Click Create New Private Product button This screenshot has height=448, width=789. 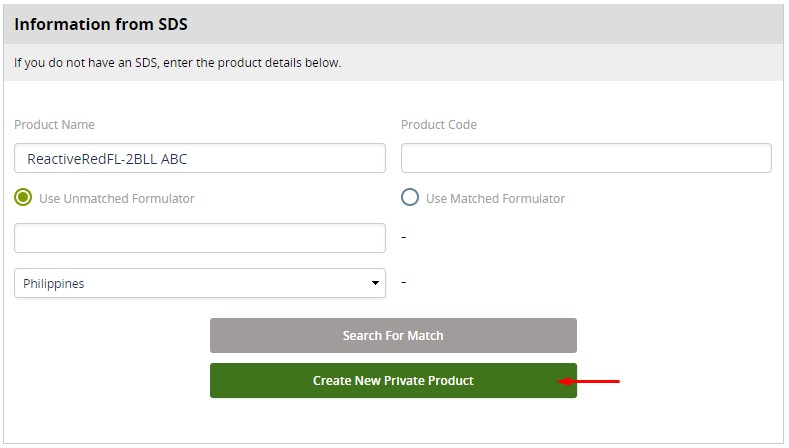pyautogui.click(x=393, y=380)
